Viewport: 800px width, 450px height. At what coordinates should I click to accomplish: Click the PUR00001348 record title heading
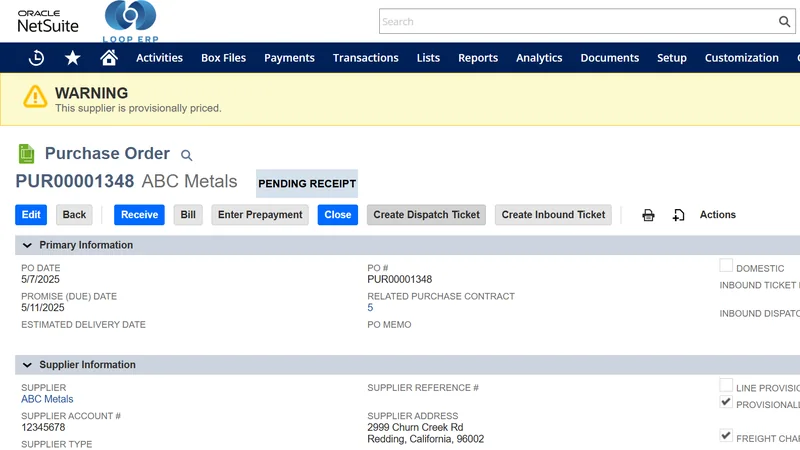pyautogui.click(x=74, y=181)
